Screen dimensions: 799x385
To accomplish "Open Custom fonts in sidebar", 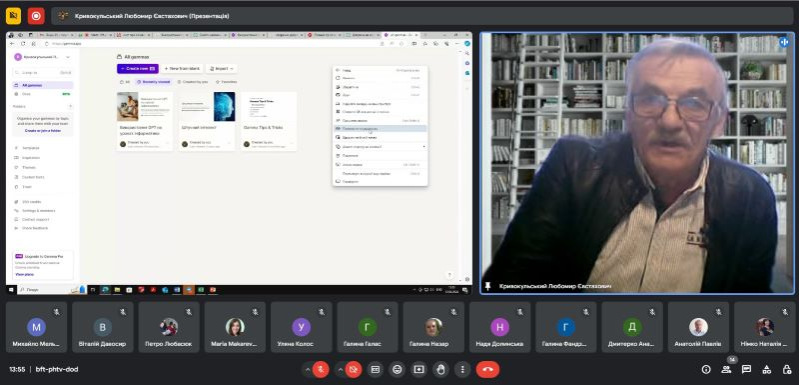I will (33, 177).
